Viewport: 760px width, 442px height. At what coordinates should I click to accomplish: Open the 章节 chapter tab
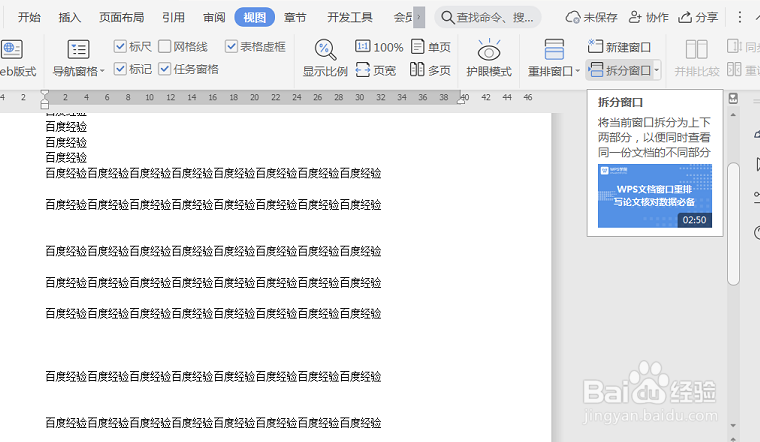(x=295, y=17)
